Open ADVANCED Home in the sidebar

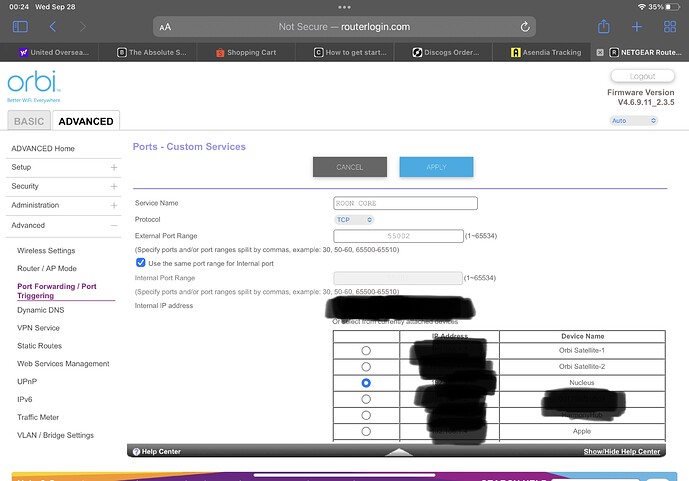(x=43, y=148)
